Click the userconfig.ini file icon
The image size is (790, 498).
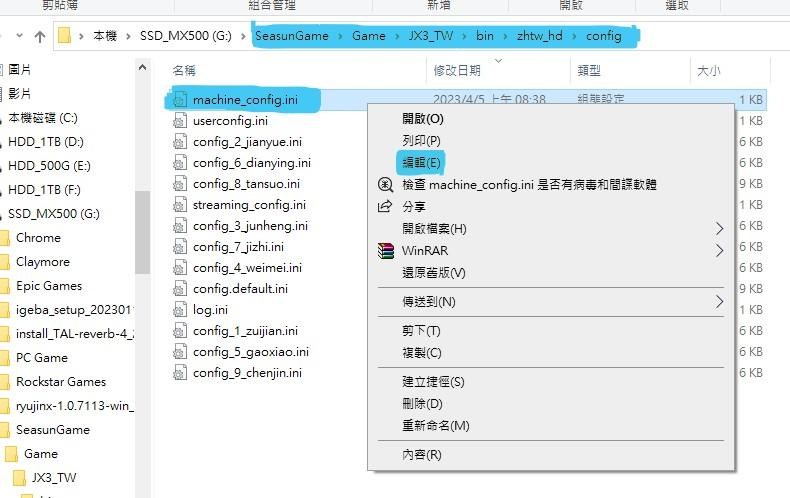point(180,120)
